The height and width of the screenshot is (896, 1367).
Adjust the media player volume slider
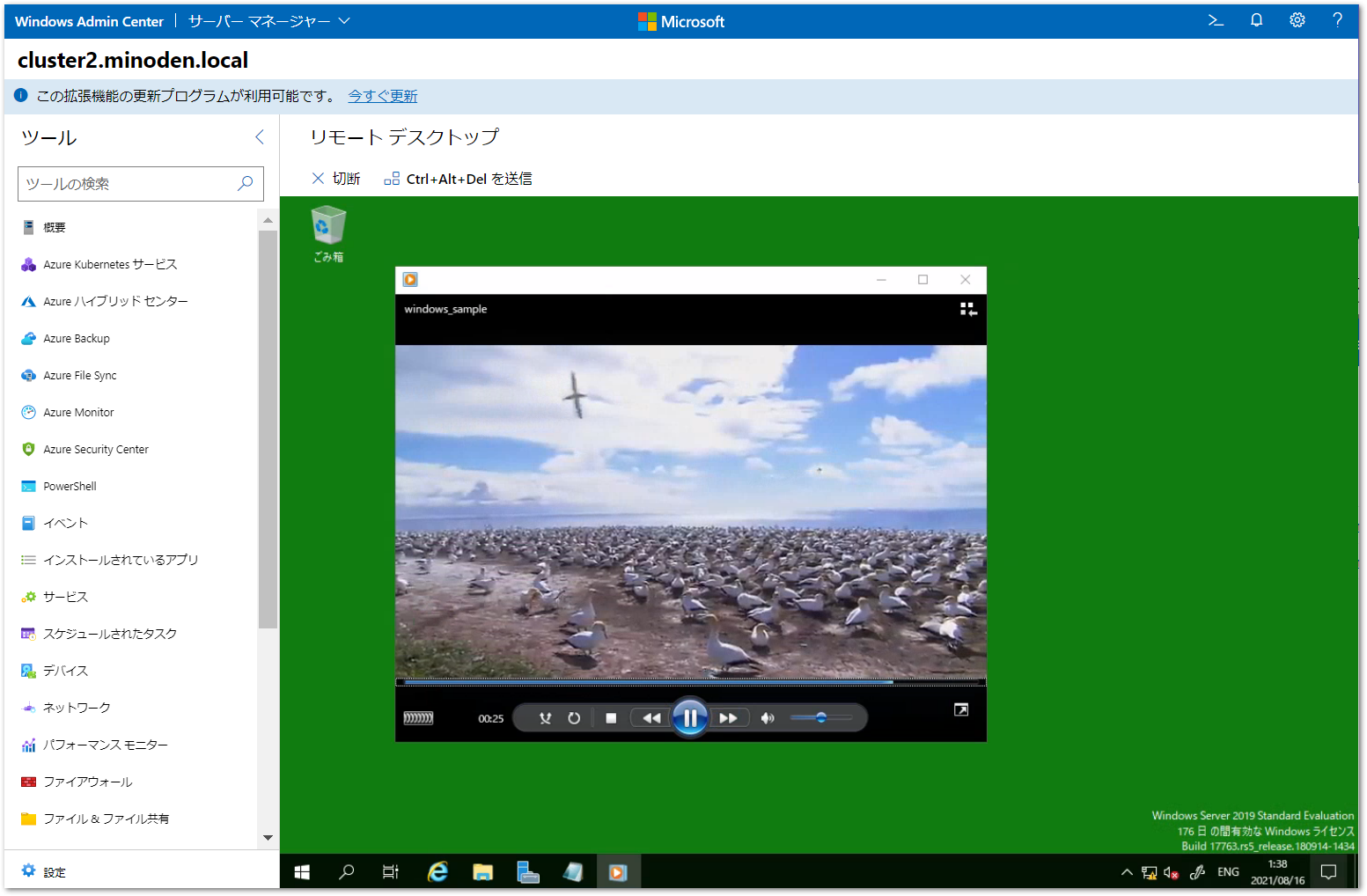821,718
